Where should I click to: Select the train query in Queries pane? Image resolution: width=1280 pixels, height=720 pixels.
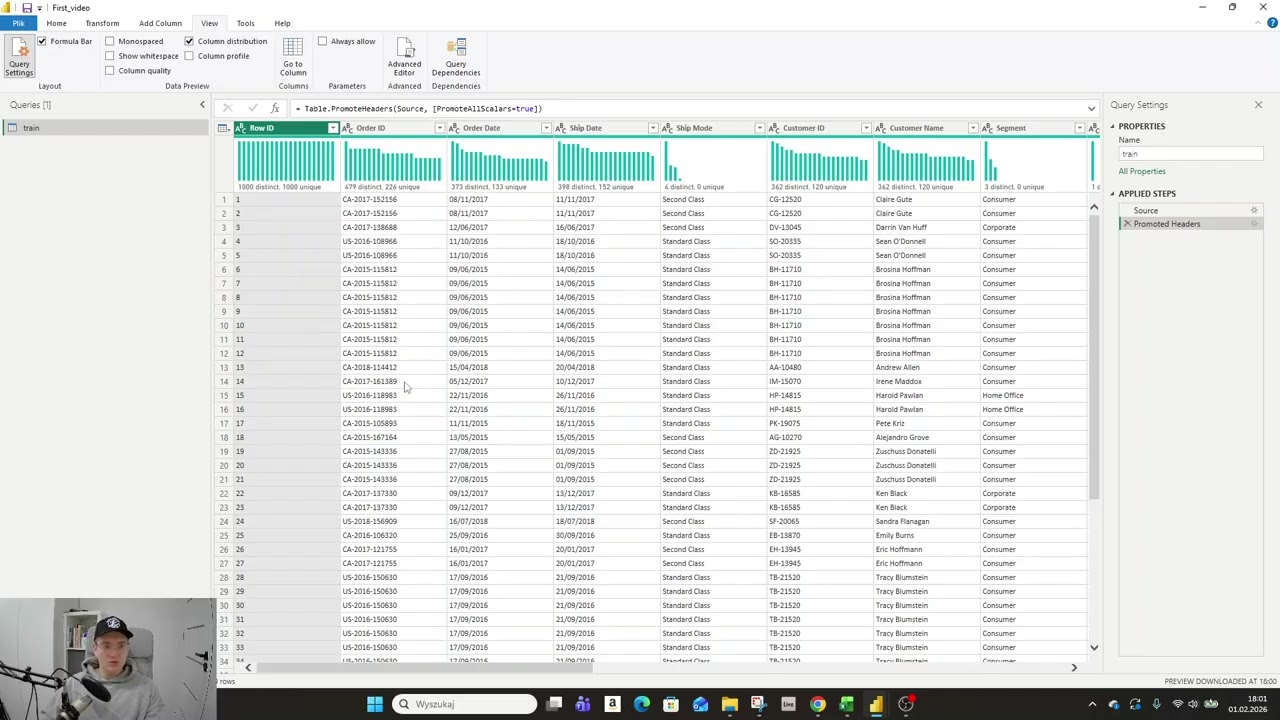tap(105, 128)
